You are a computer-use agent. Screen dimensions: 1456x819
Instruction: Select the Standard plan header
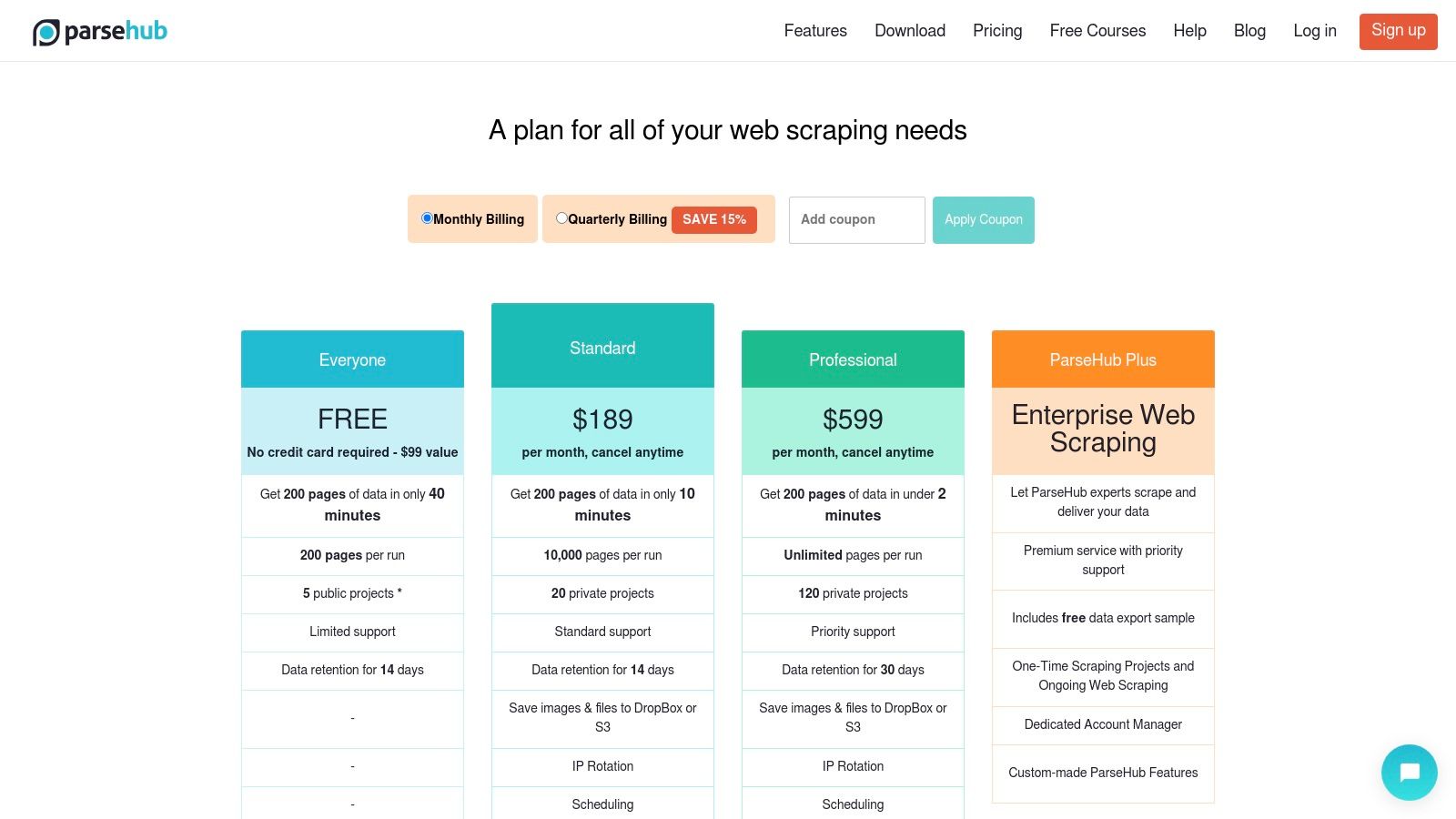602,348
